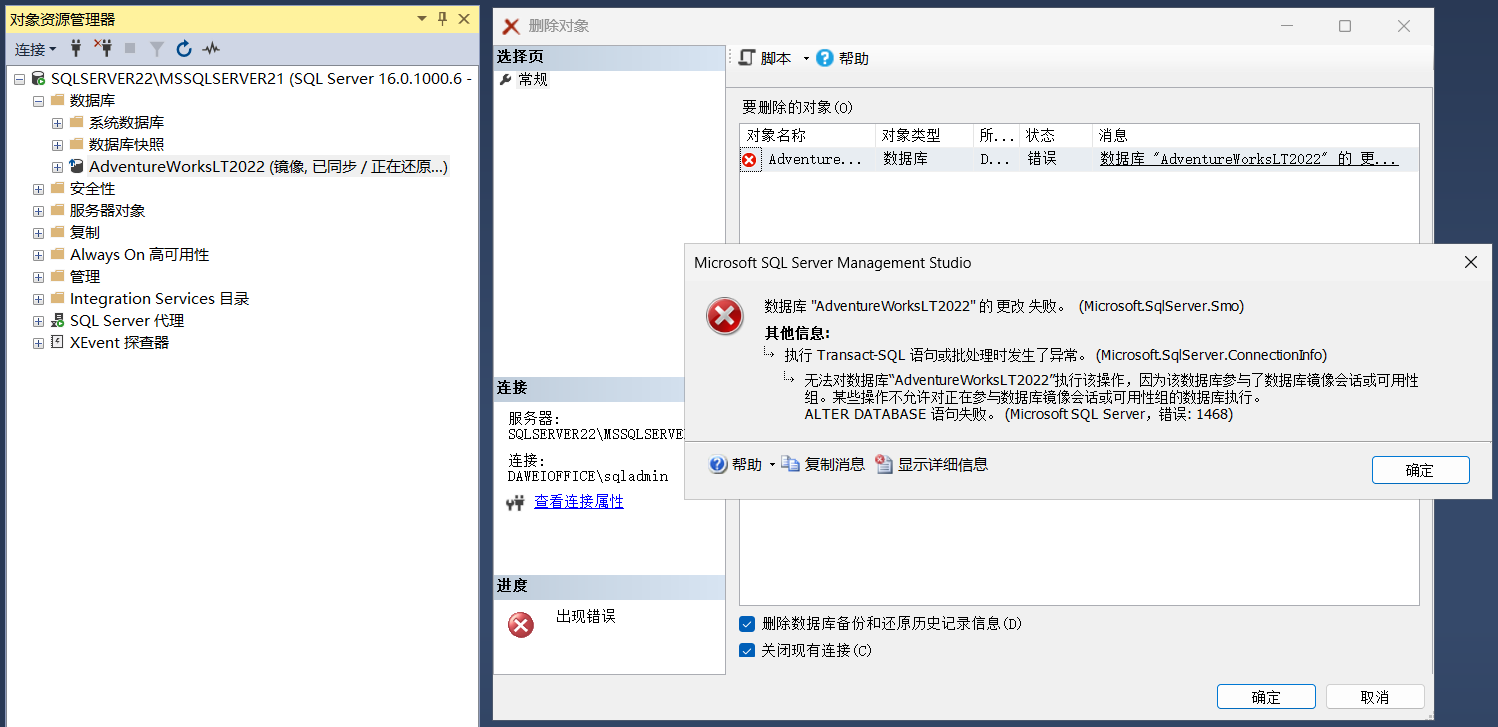The height and width of the screenshot is (727, 1498).
Task: Click the blue 帮助 question icon in delete dialog
Action: point(824,58)
